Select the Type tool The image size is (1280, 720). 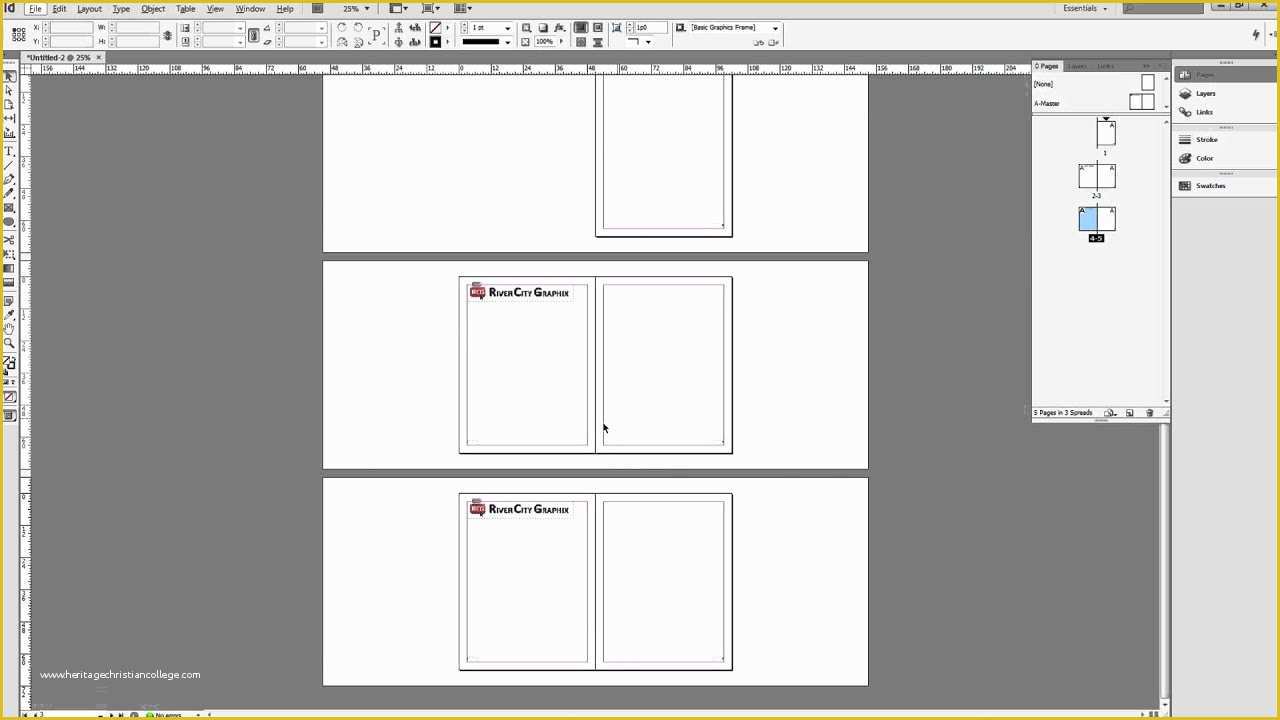[x=9, y=151]
